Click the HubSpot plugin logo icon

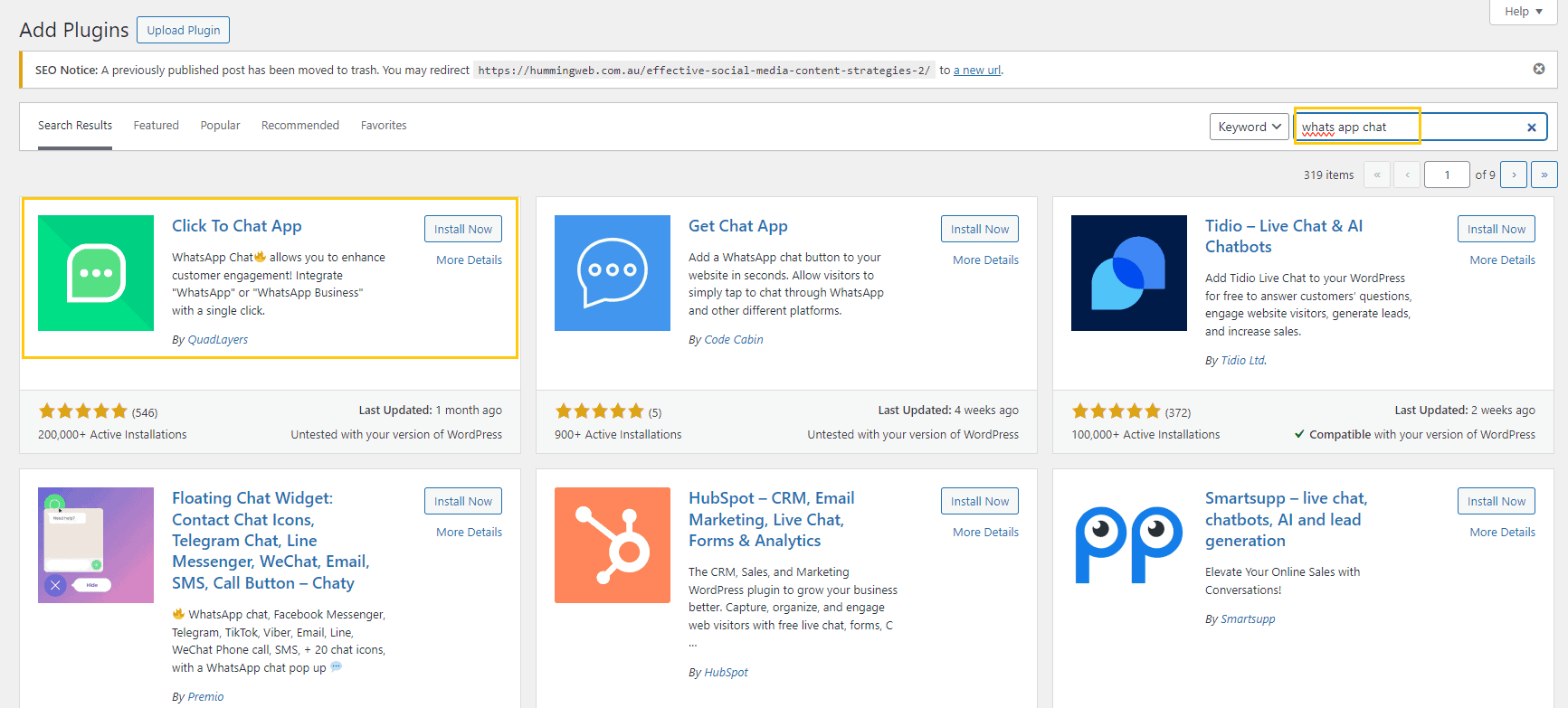pos(613,545)
